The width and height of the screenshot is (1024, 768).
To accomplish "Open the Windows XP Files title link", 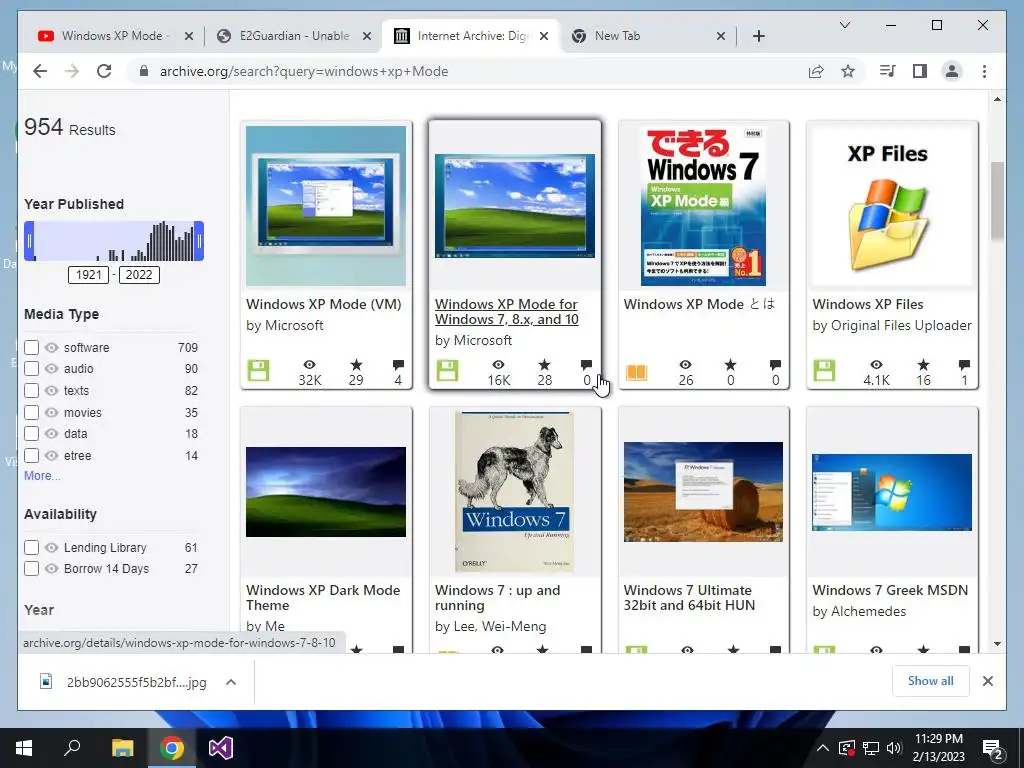I will point(868,304).
